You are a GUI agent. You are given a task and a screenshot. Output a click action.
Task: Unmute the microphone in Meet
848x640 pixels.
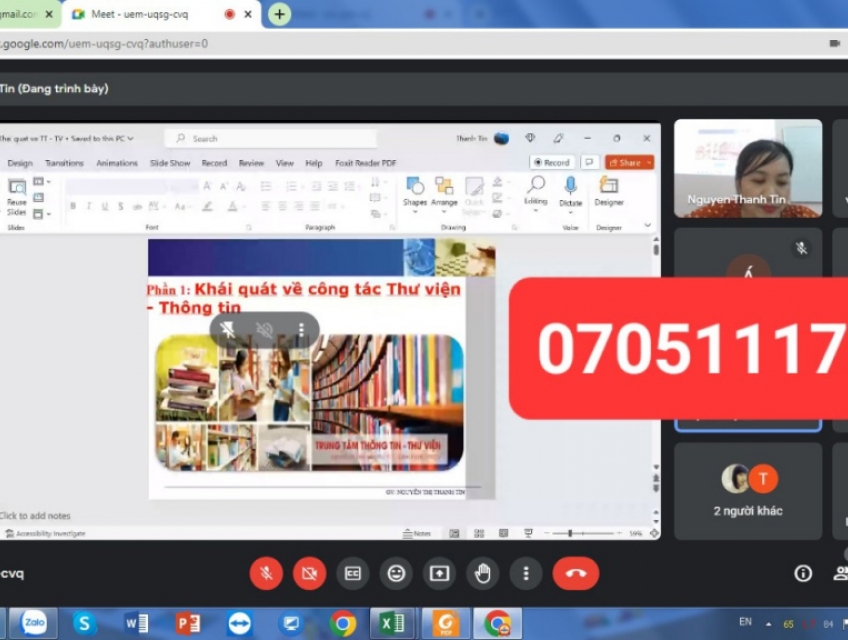pyautogui.click(x=266, y=573)
